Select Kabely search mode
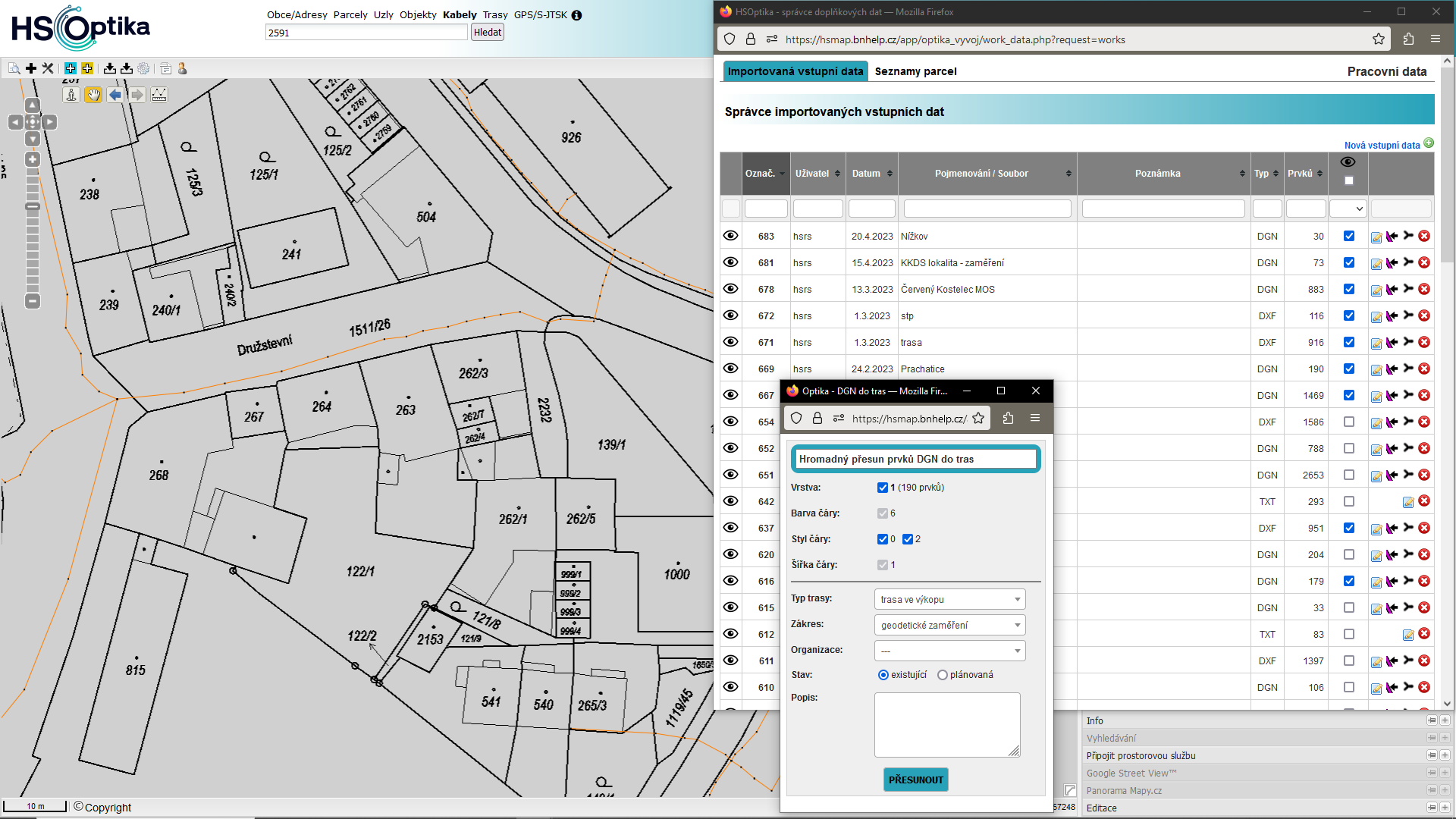The height and width of the screenshot is (819, 1456). [460, 14]
